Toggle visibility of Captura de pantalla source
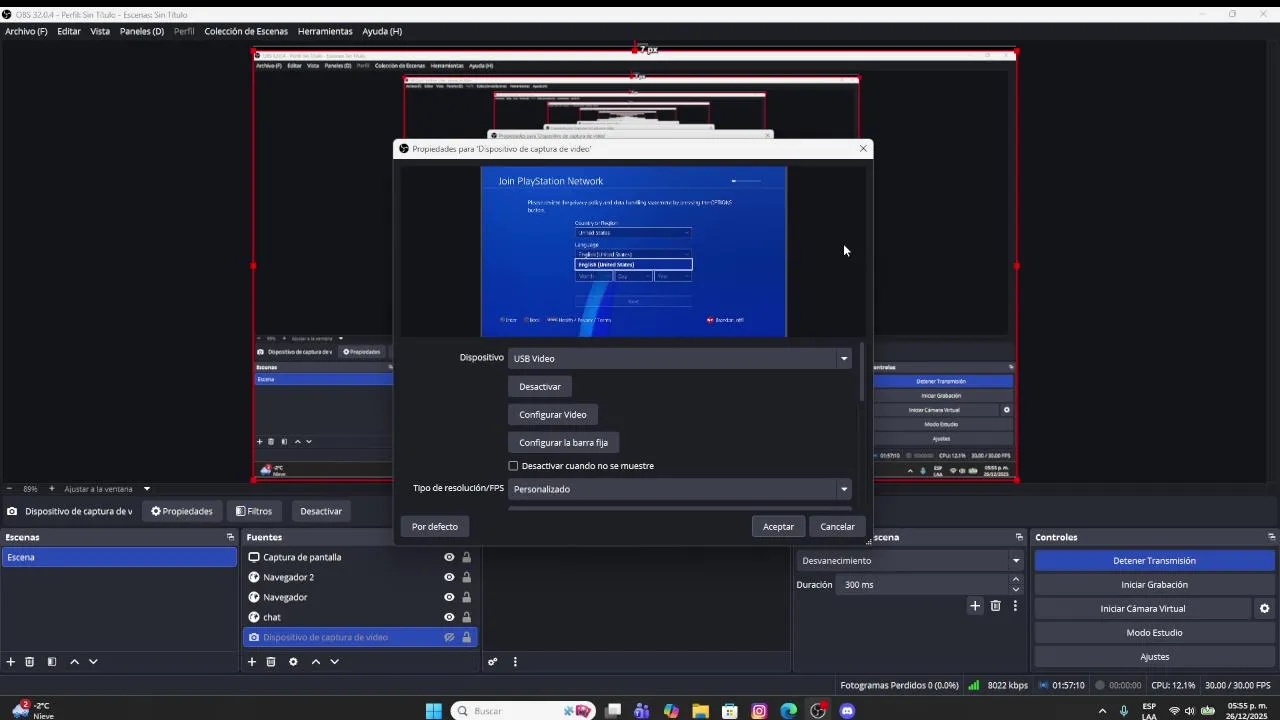1280x720 pixels. pos(449,557)
